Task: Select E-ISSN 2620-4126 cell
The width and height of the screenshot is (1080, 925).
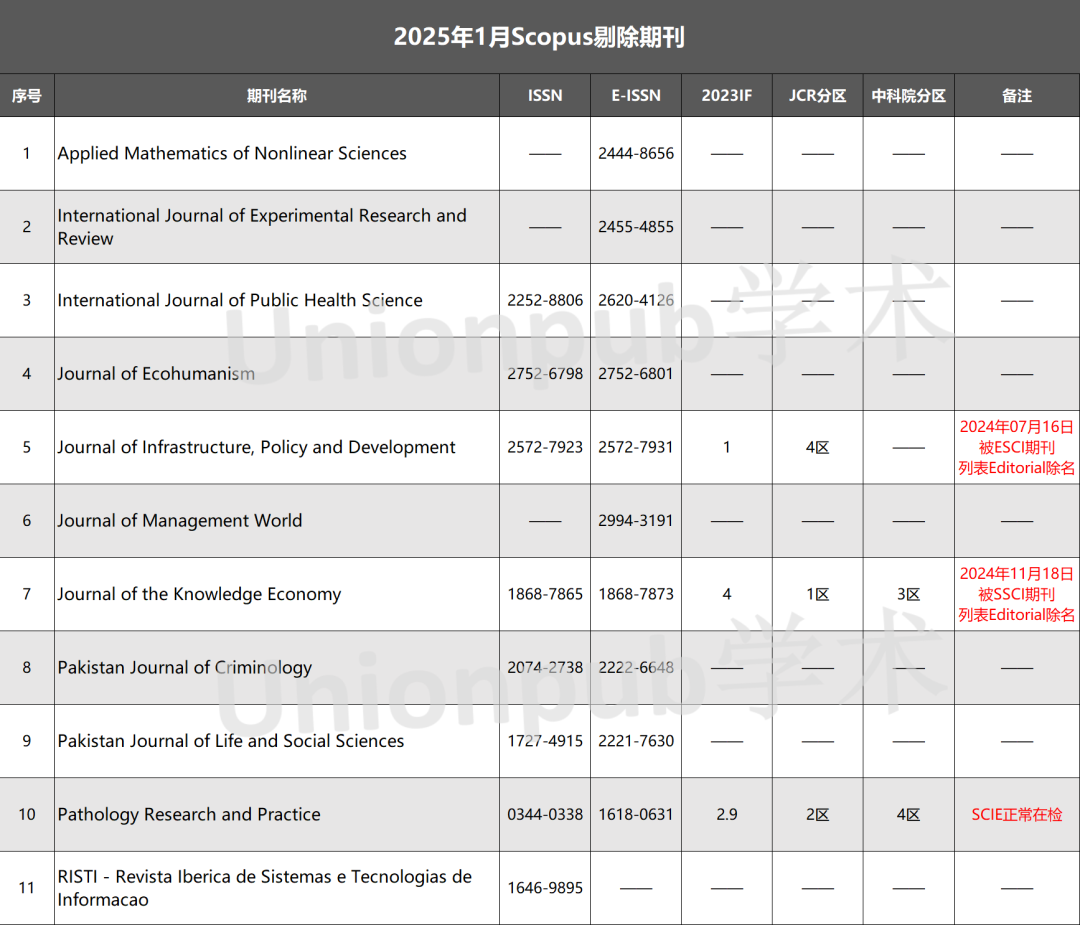Action: coord(636,300)
